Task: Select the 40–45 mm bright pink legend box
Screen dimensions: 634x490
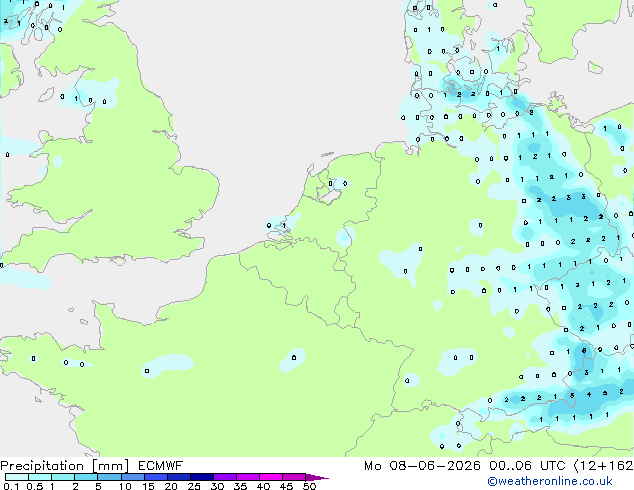Action: (271, 477)
